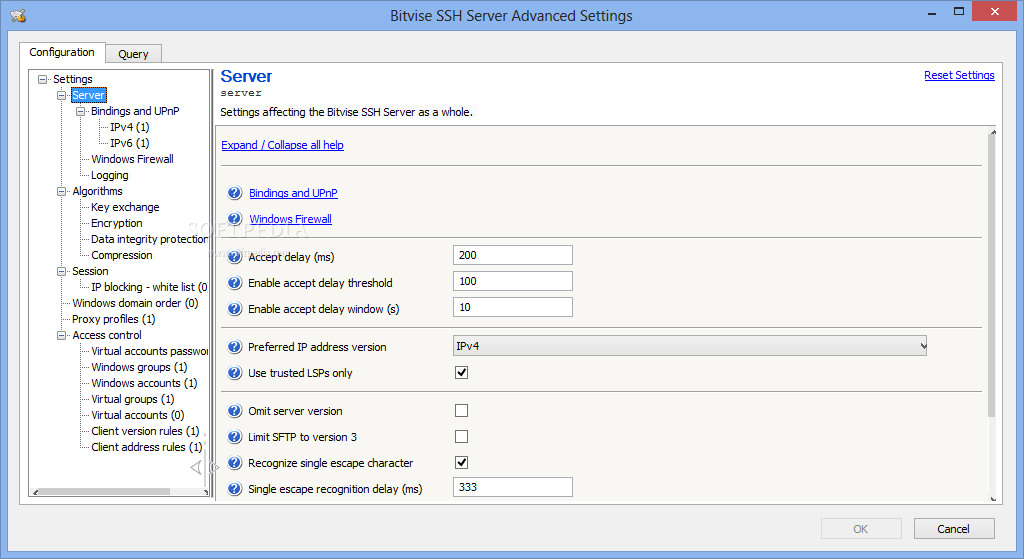Select Compression tree item
Viewport: 1024px width, 559px height.
tap(122, 255)
